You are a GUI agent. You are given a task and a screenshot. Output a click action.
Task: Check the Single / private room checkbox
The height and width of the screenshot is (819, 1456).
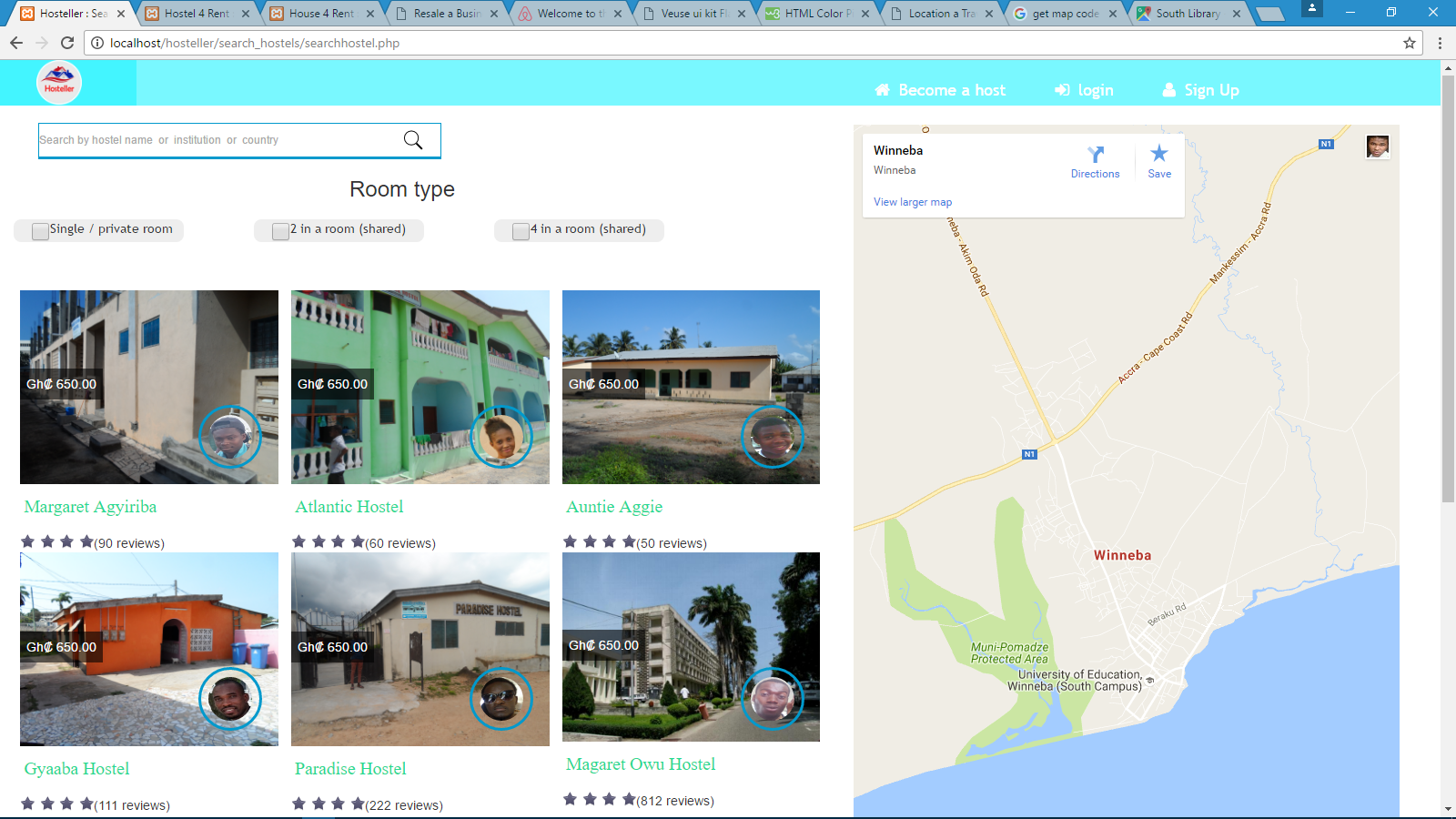pos(40,231)
